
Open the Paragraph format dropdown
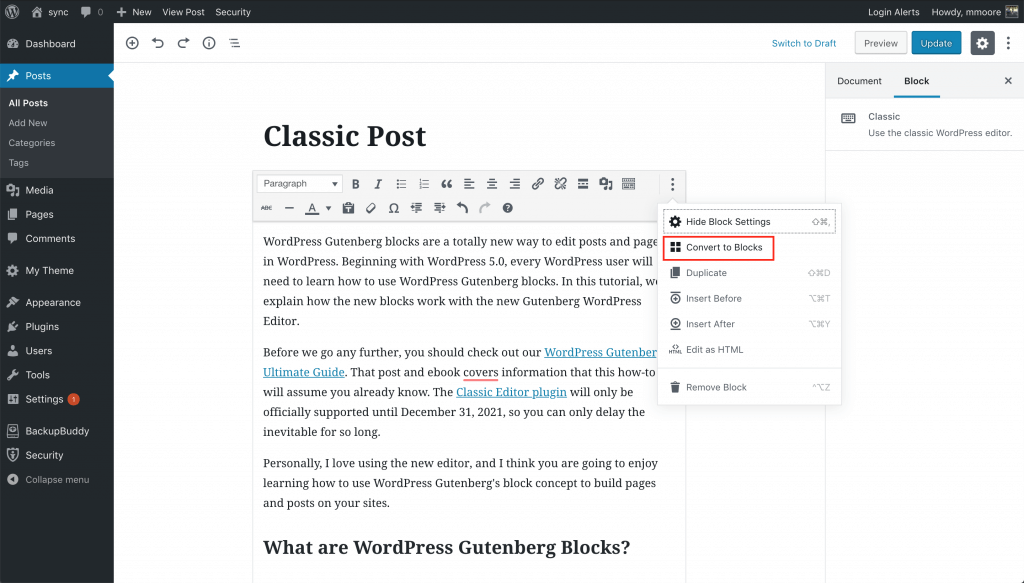(x=300, y=184)
